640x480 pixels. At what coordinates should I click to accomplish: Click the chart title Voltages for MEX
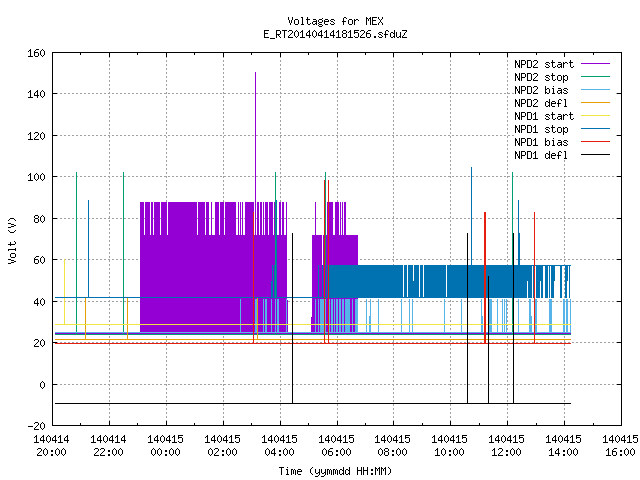click(x=336, y=21)
